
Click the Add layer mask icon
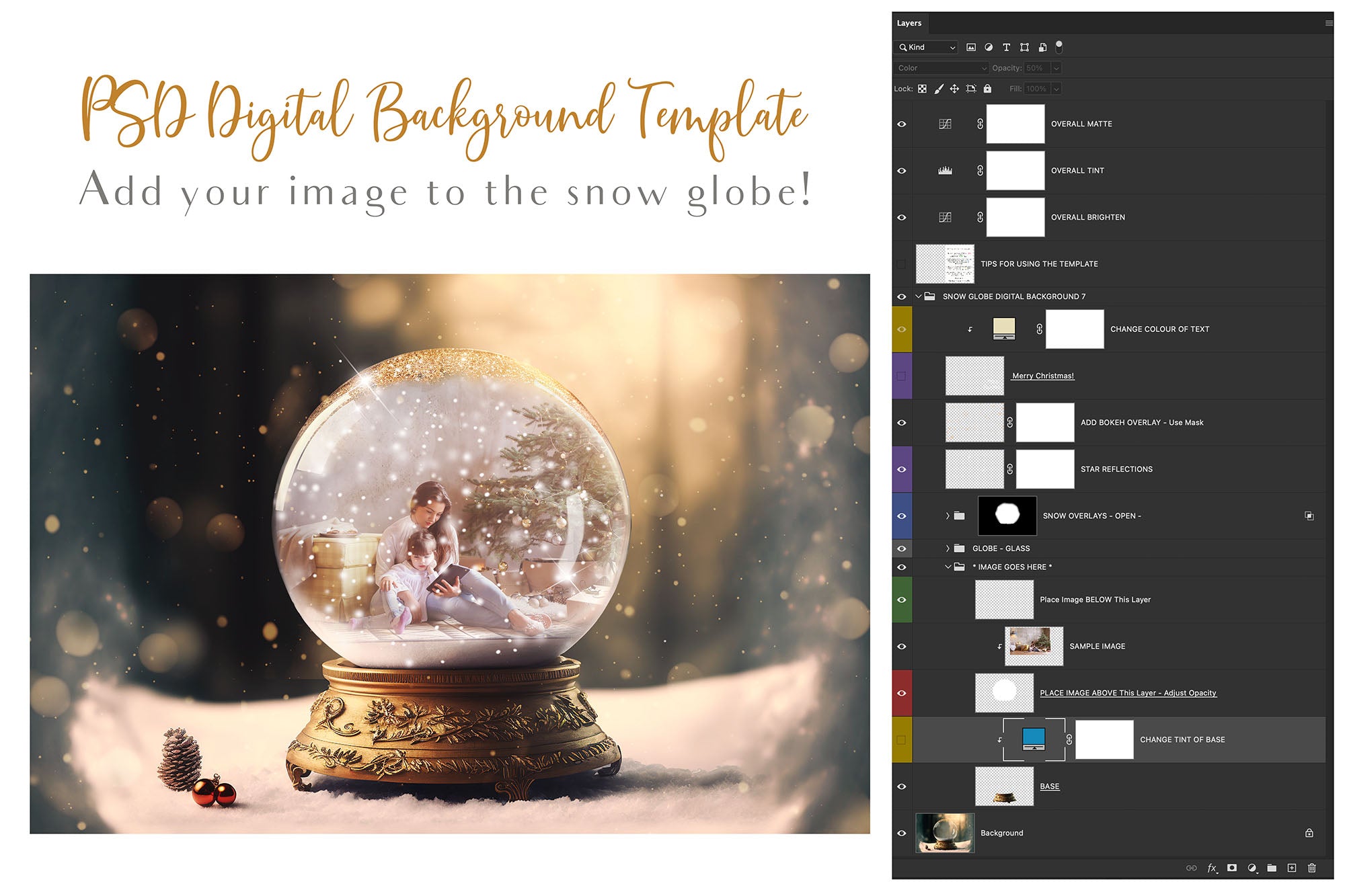point(1232,868)
